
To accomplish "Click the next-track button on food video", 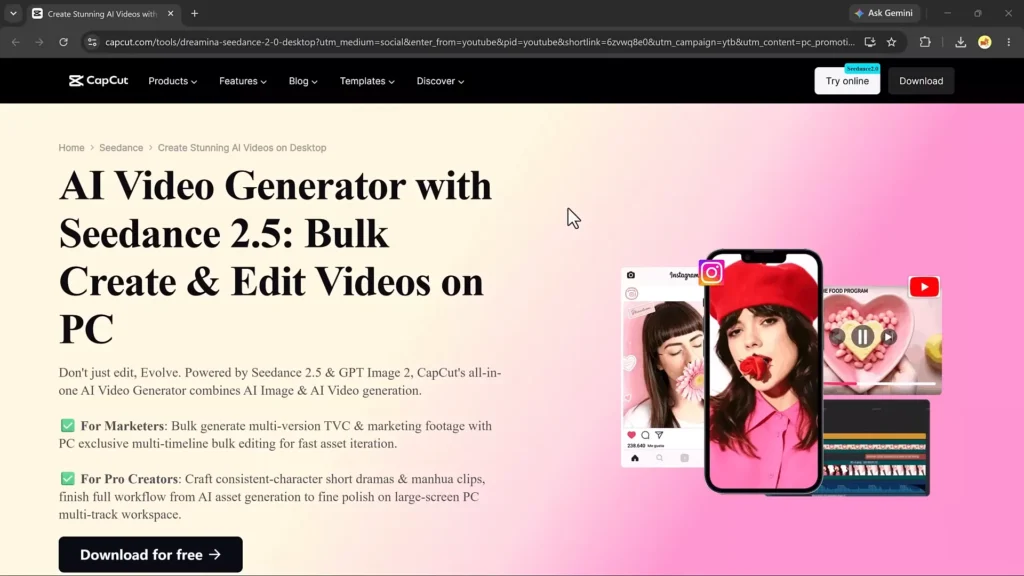I will (x=888, y=337).
